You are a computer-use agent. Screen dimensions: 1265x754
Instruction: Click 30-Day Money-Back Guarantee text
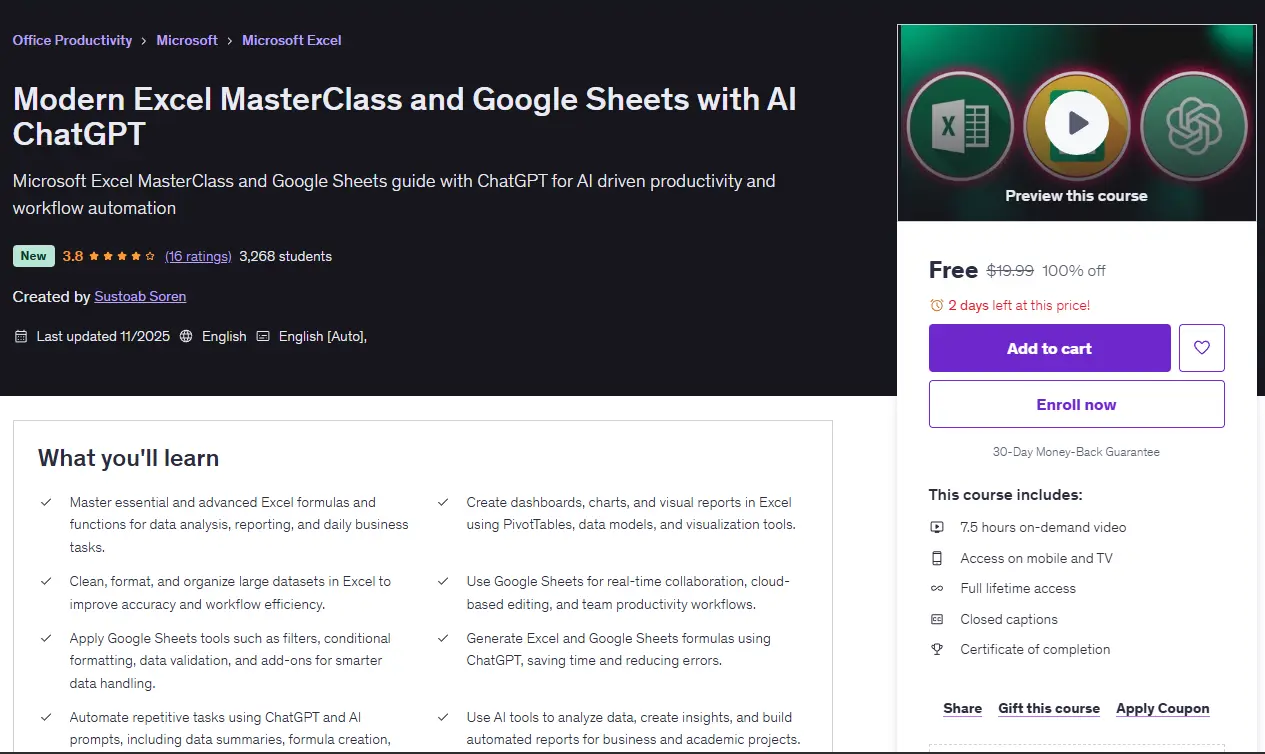click(x=1077, y=452)
